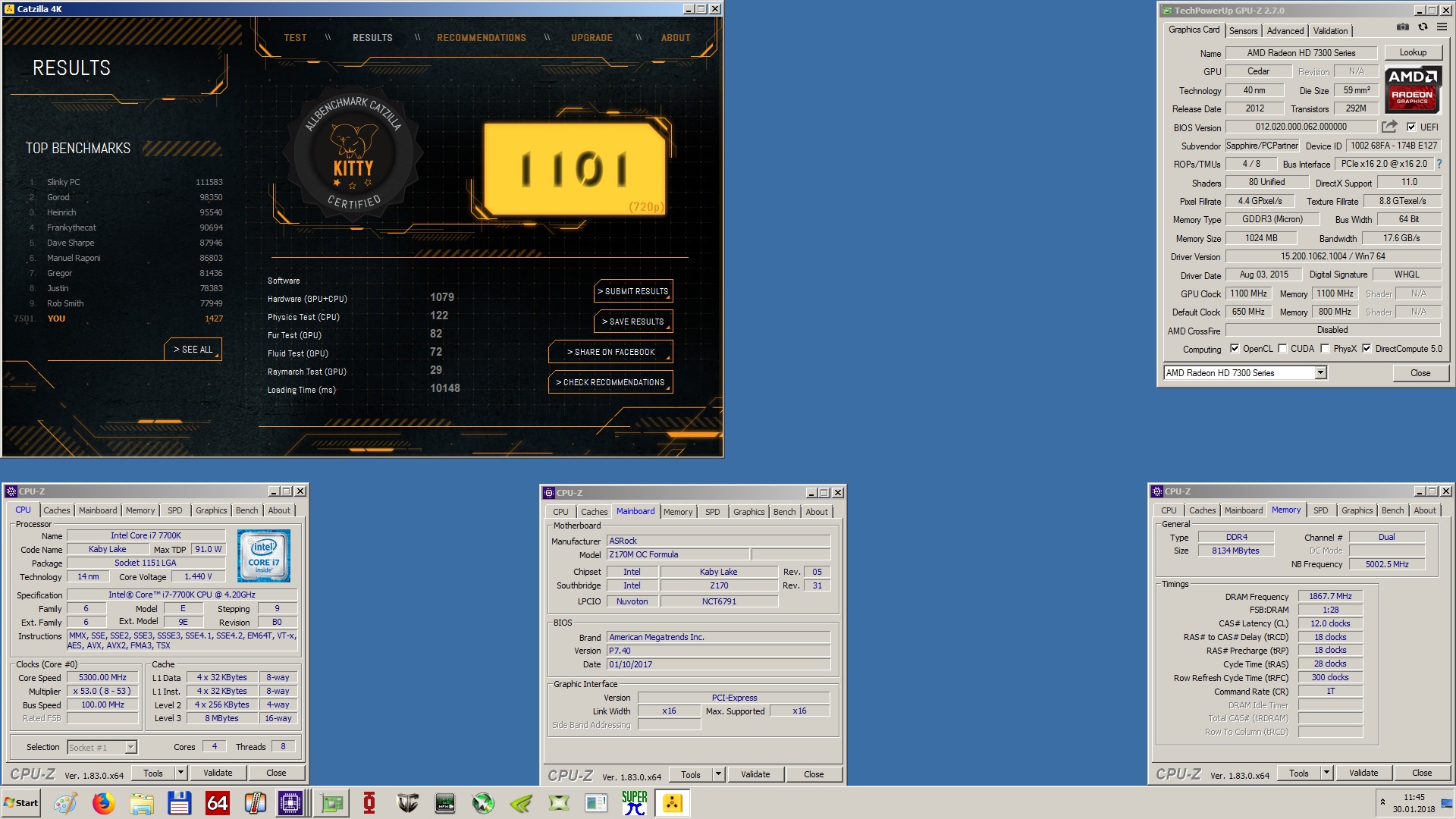Switch to the Sensors tab in GPU-Z

coord(1243,31)
